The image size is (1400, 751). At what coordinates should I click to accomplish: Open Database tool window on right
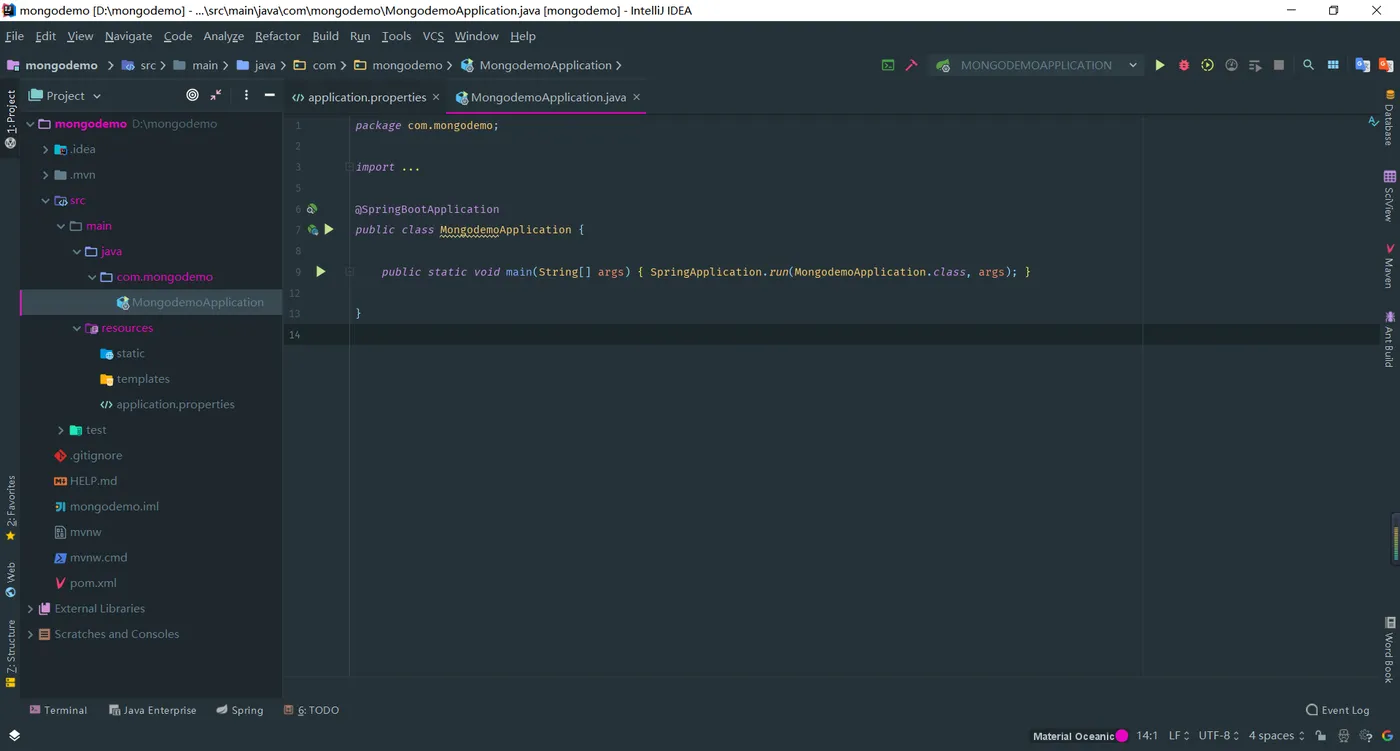pos(1389,118)
